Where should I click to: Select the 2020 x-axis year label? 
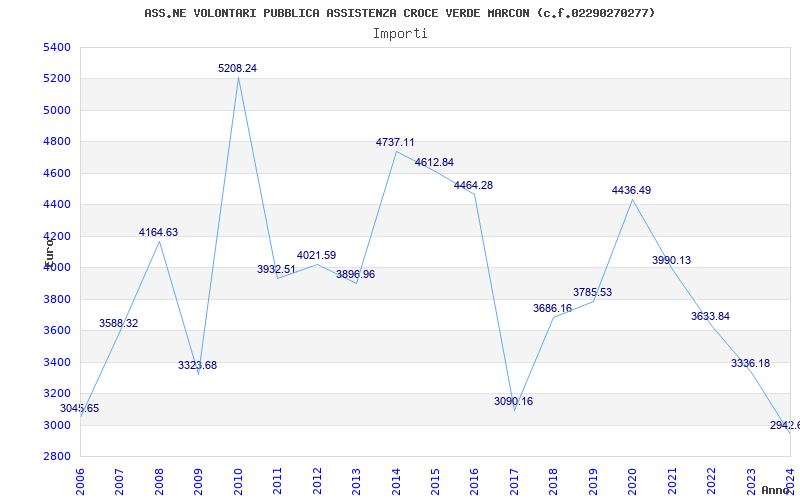point(633,481)
